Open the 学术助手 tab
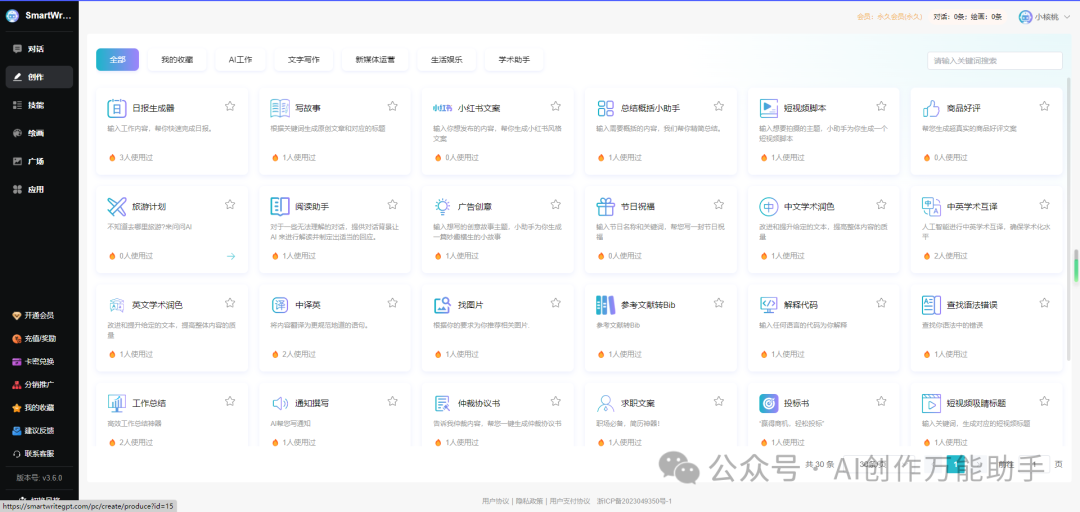The image size is (1080, 512). click(x=514, y=60)
